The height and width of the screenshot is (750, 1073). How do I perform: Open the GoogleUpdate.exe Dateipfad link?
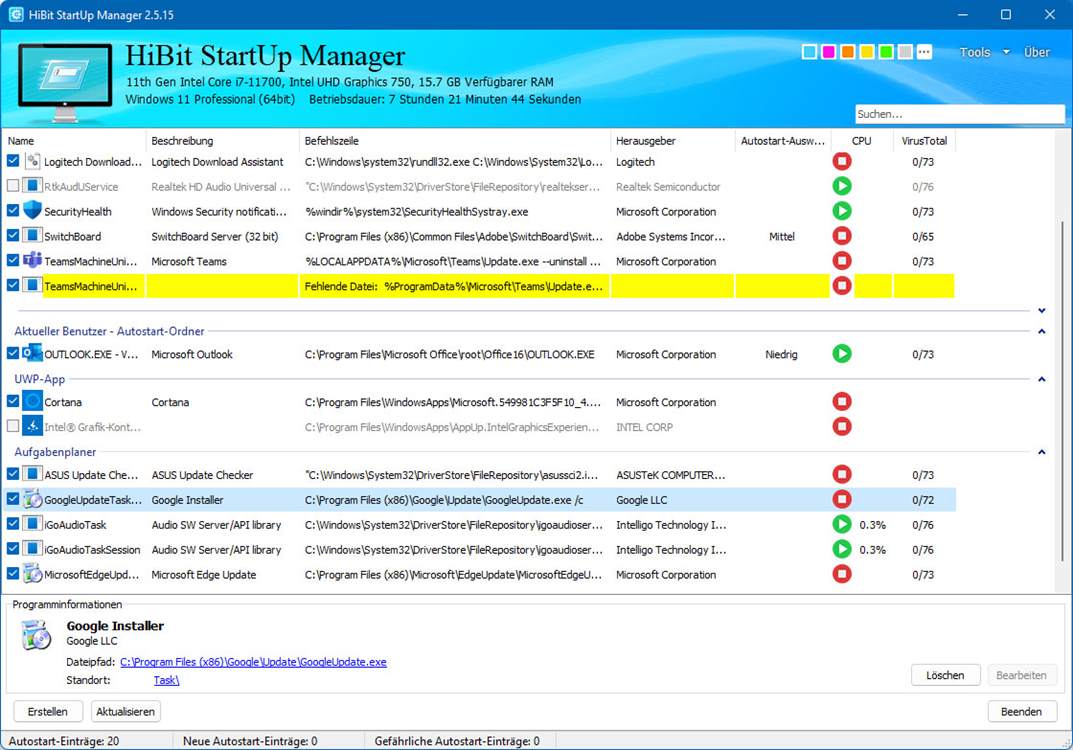click(253, 662)
